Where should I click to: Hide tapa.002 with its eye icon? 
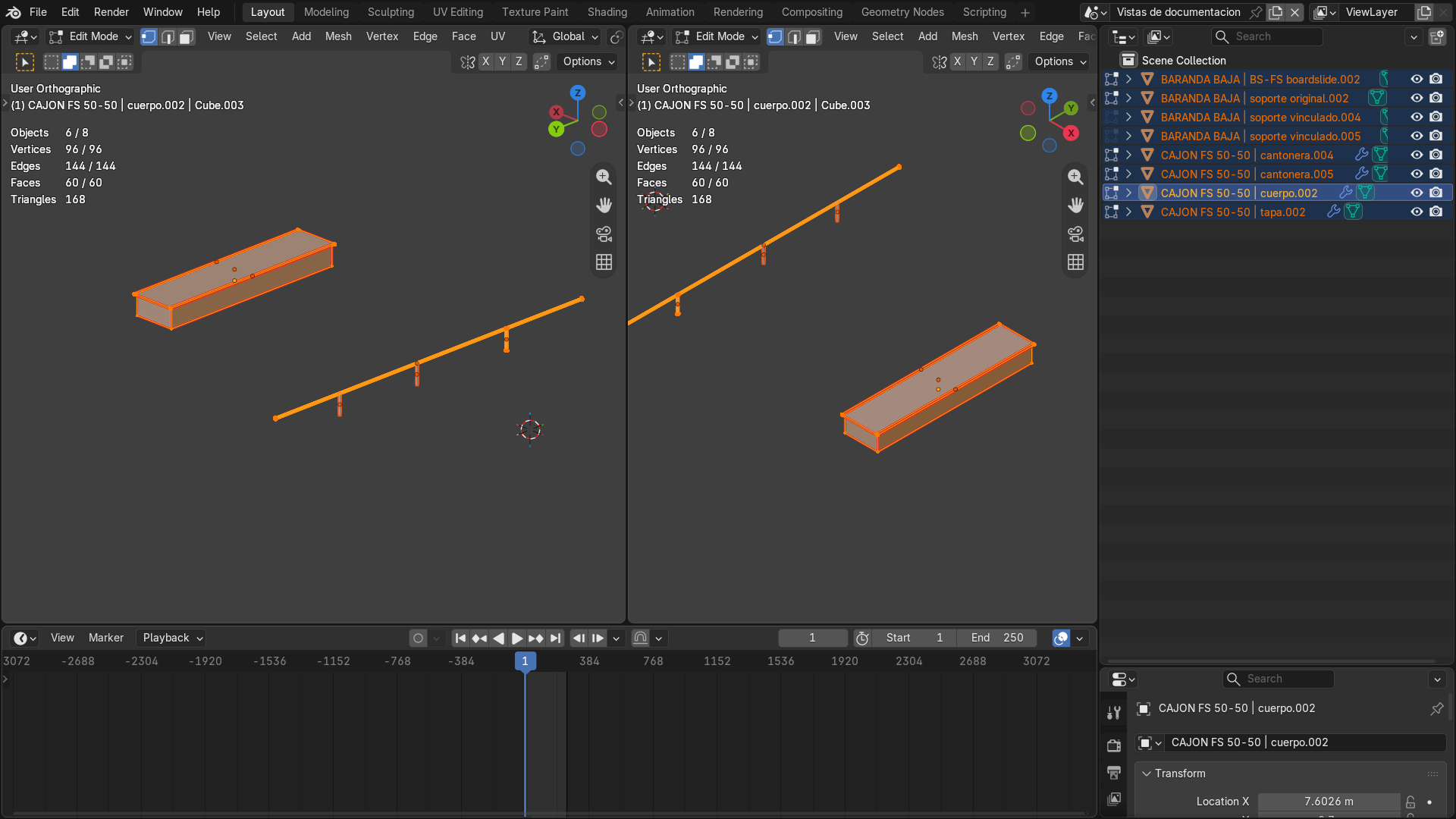pyautogui.click(x=1416, y=212)
